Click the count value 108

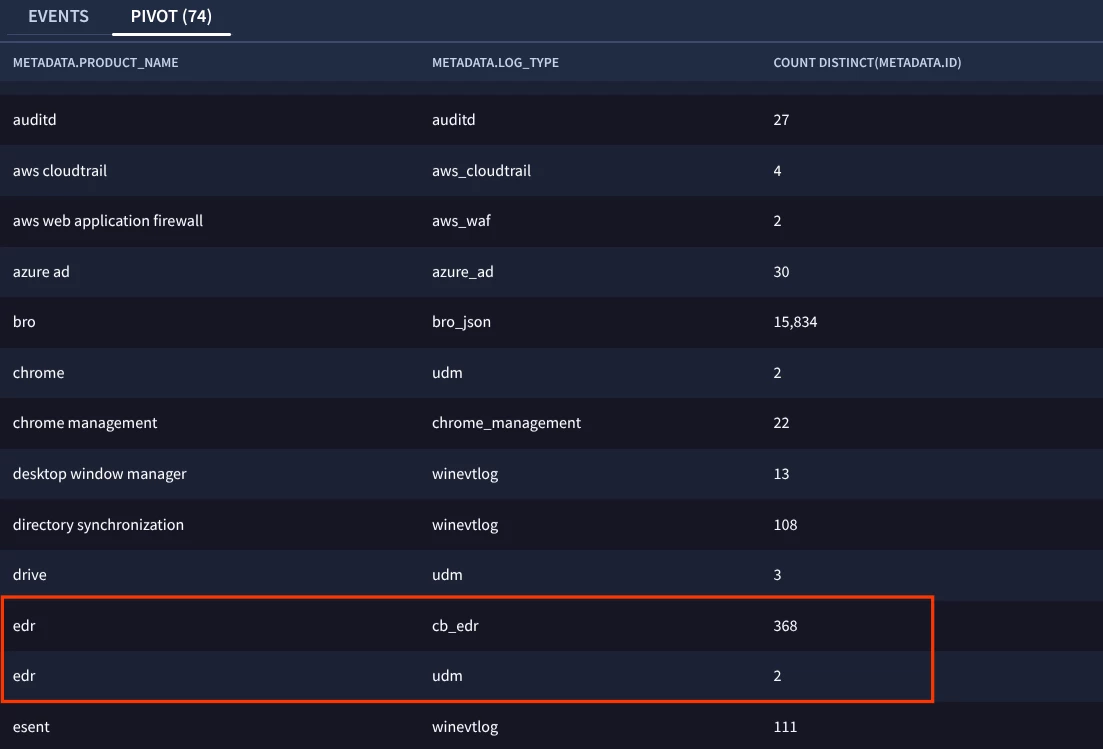click(x=785, y=524)
